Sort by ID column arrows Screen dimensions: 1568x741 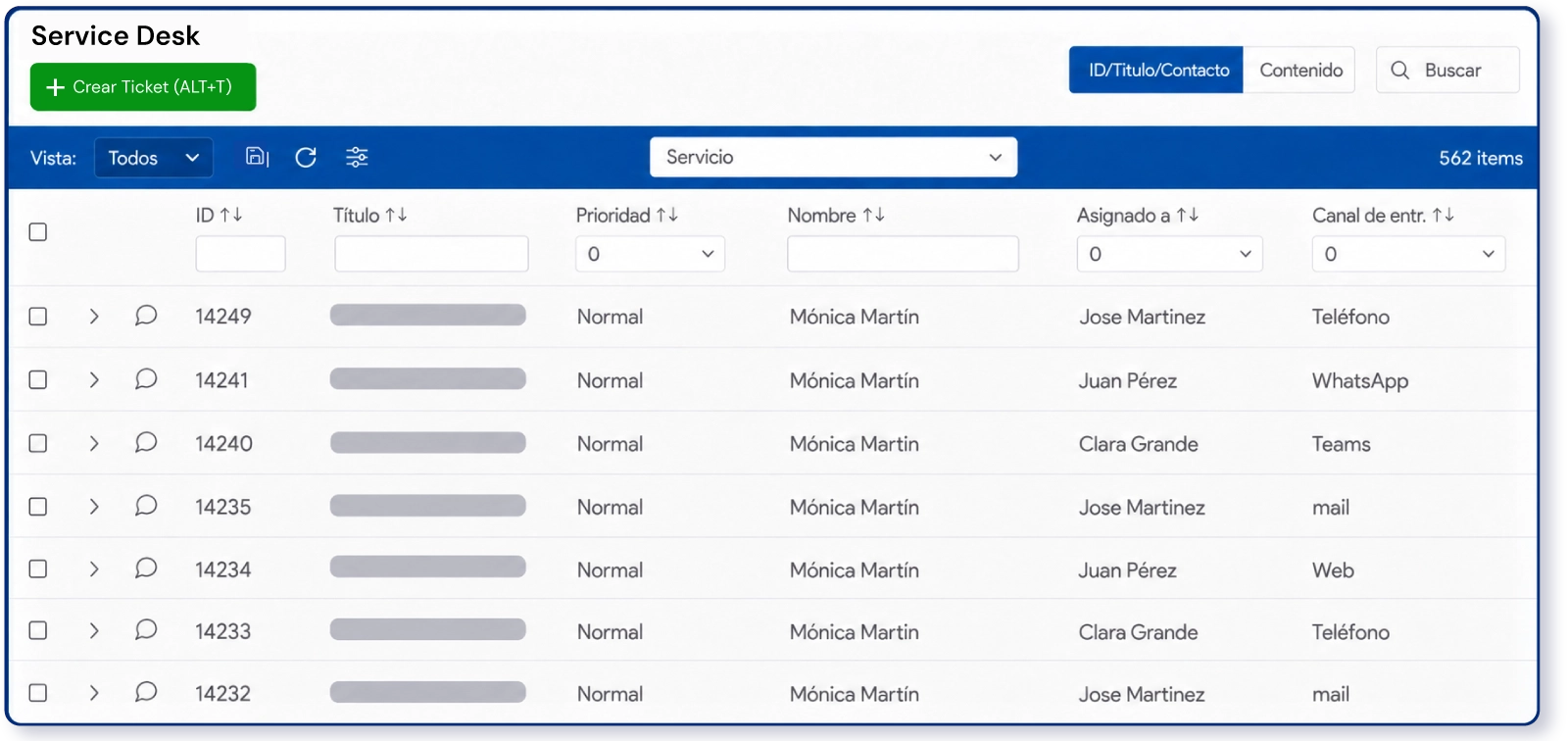click(x=231, y=215)
